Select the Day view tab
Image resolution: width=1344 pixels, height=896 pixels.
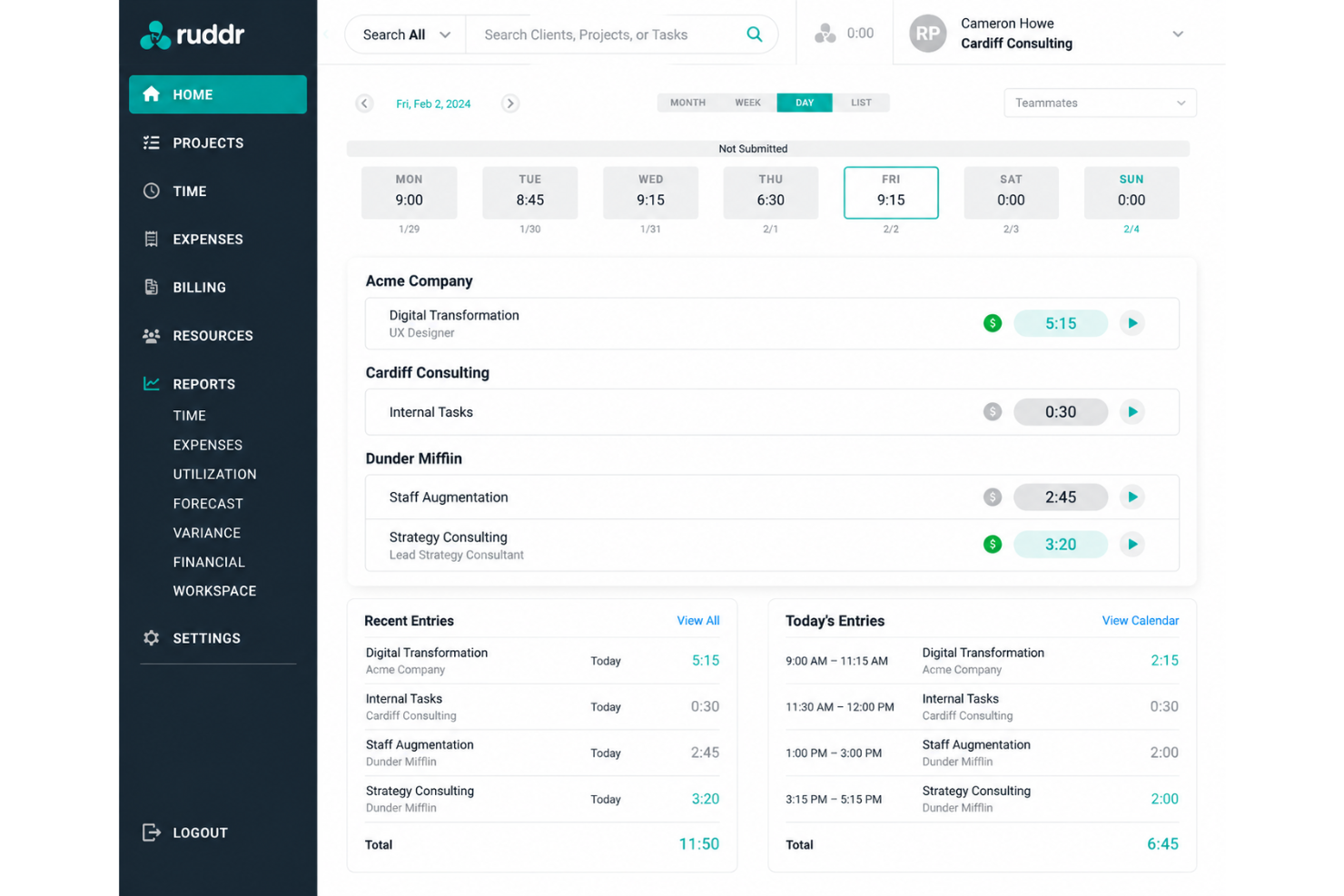805,103
